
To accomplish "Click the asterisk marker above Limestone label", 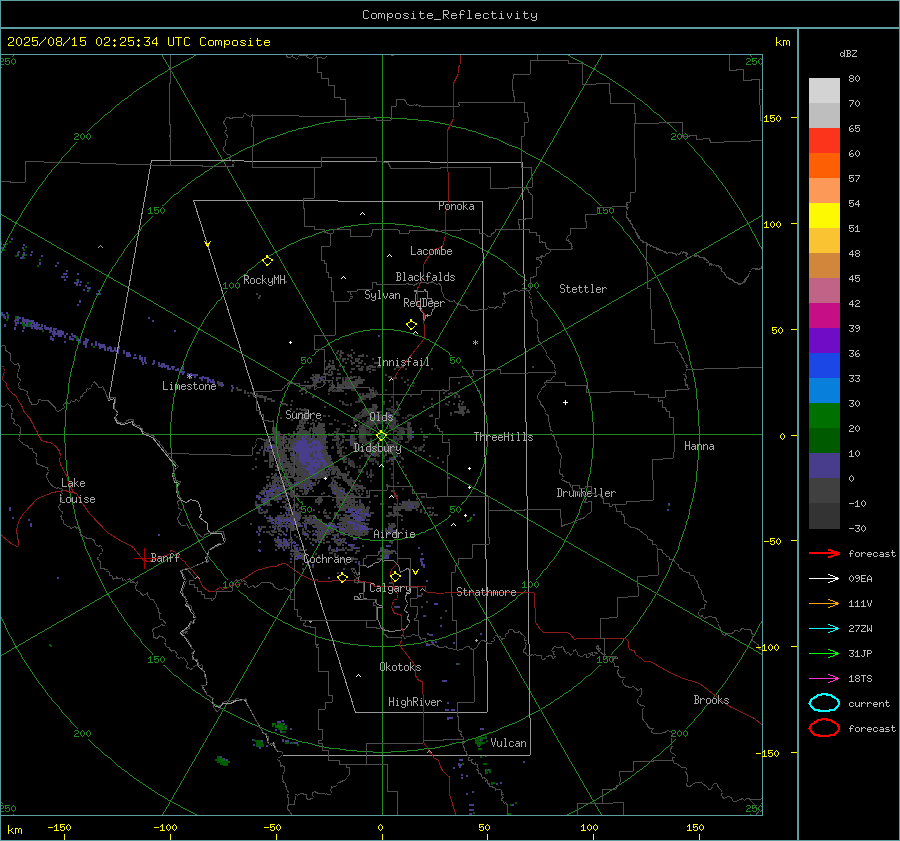I will click(189, 377).
